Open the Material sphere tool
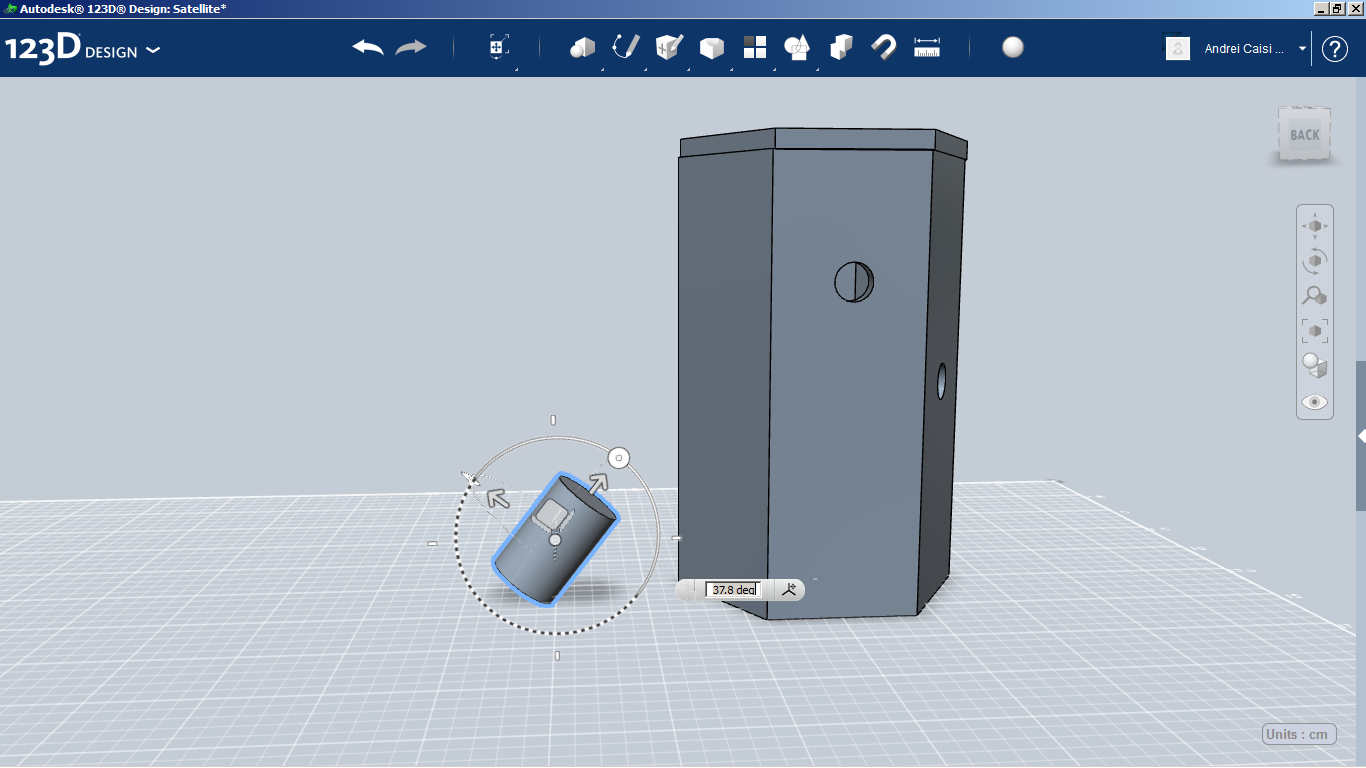 pyautogui.click(x=1013, y=47)
